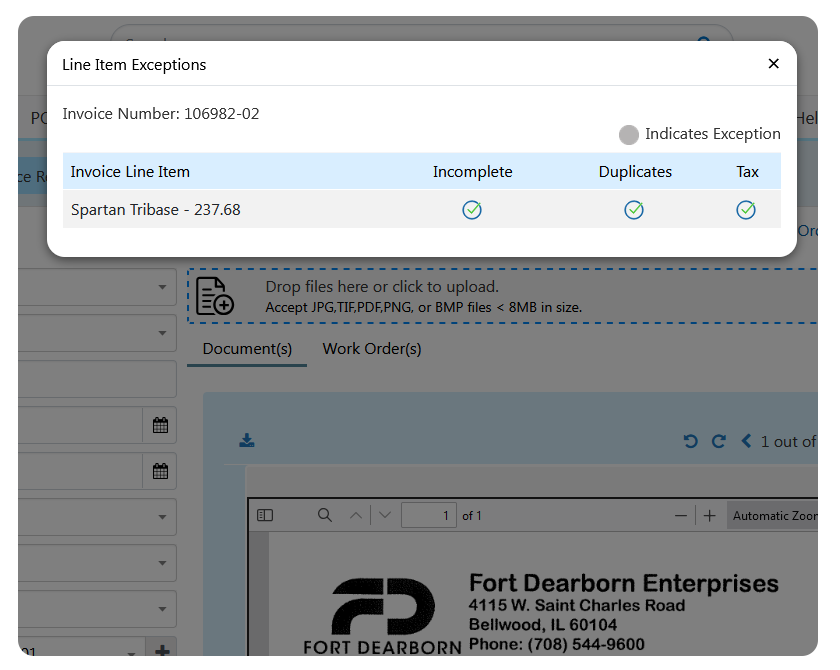Click the Tax exception check mark
Viewport: 840px width, 670px height.
coord(746,210)
